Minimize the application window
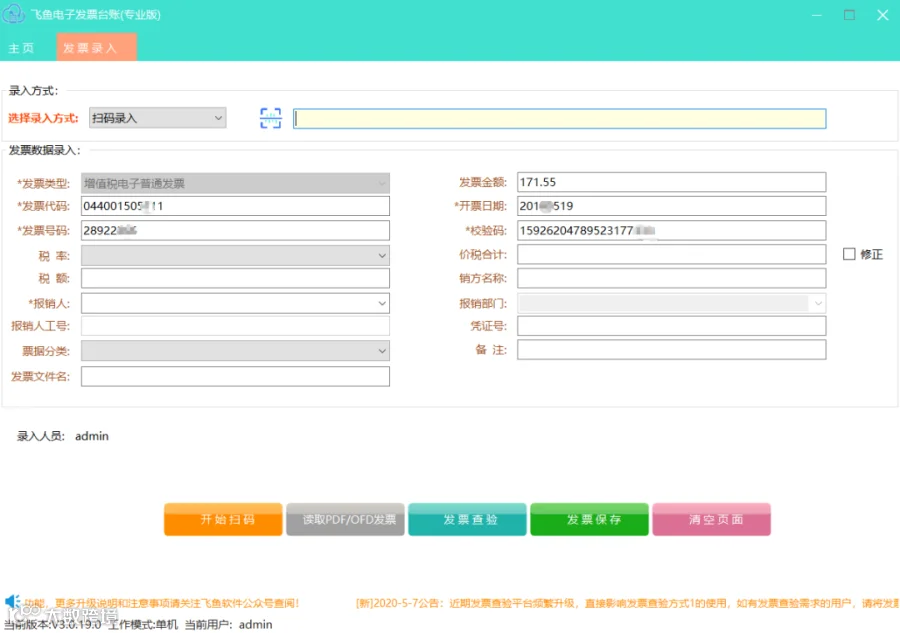900x633 pixels. click(817, 15)
